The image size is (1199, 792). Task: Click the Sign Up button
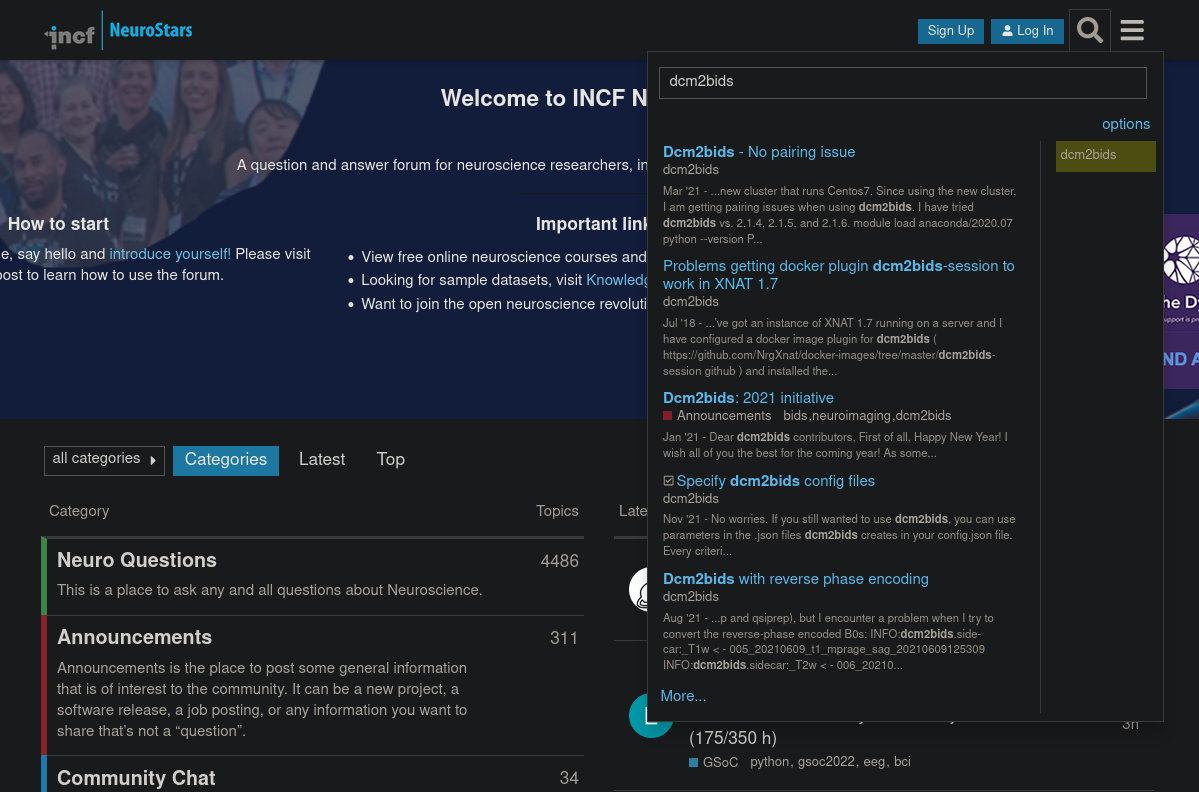tap(950, 31)
